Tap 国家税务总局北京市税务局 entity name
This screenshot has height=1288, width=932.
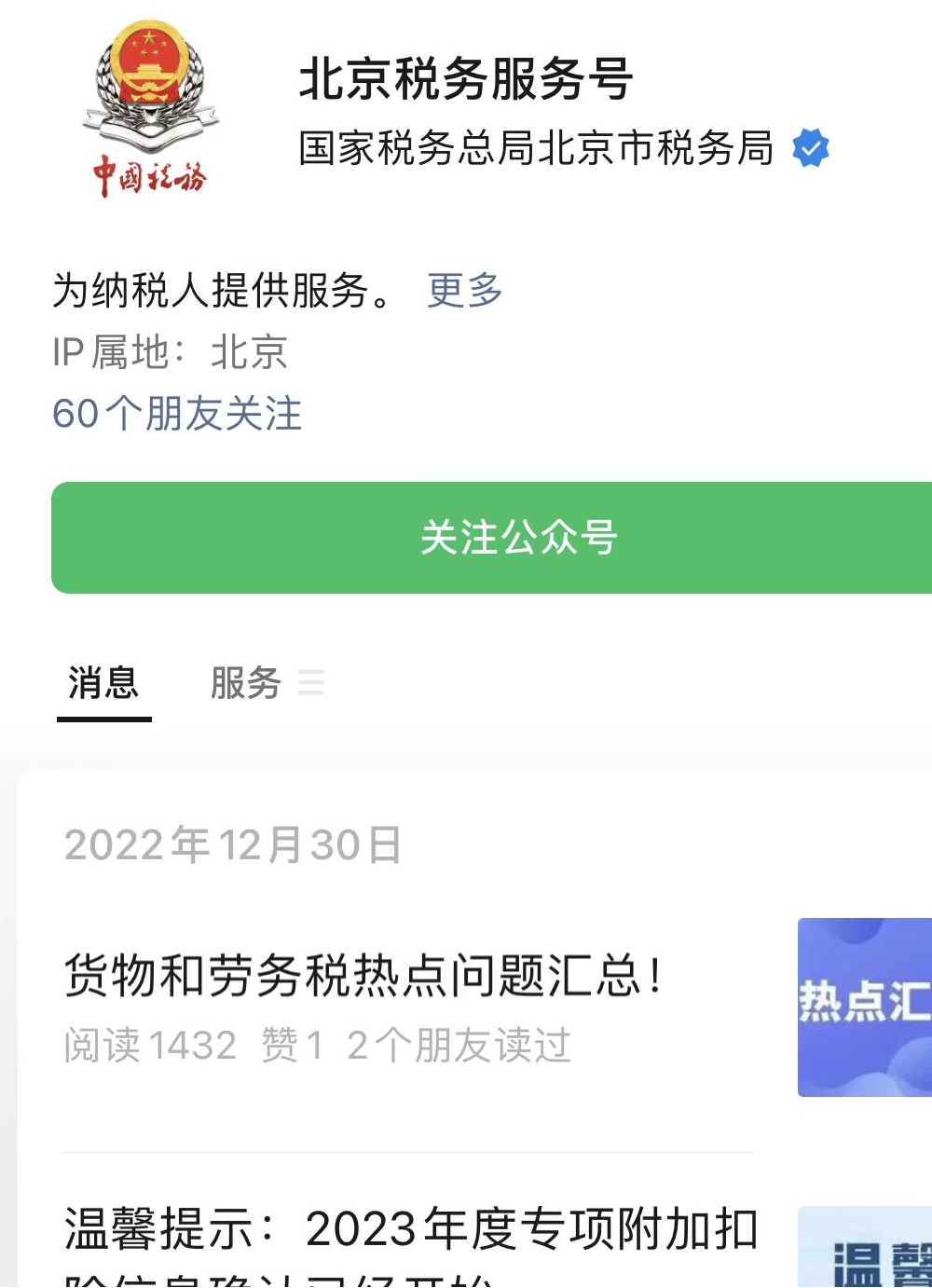click(536, 148)
